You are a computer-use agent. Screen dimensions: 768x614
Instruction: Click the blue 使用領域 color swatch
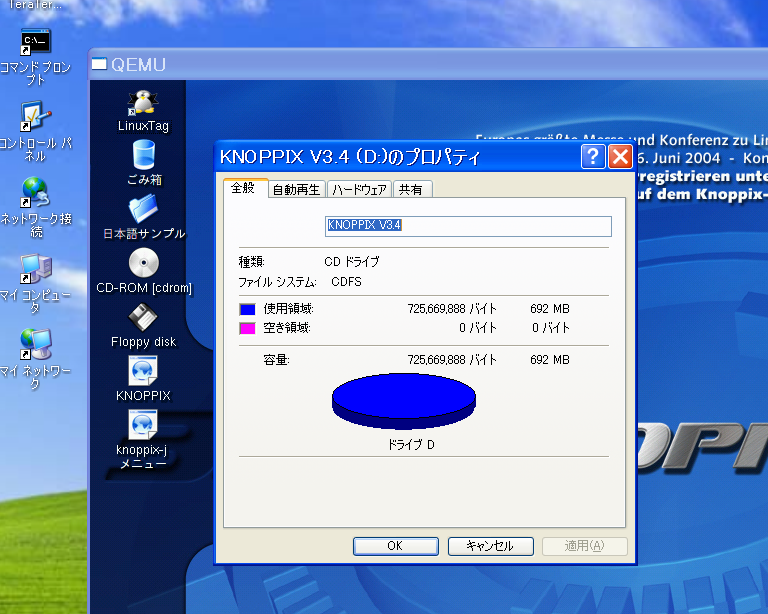pos(247,309)
